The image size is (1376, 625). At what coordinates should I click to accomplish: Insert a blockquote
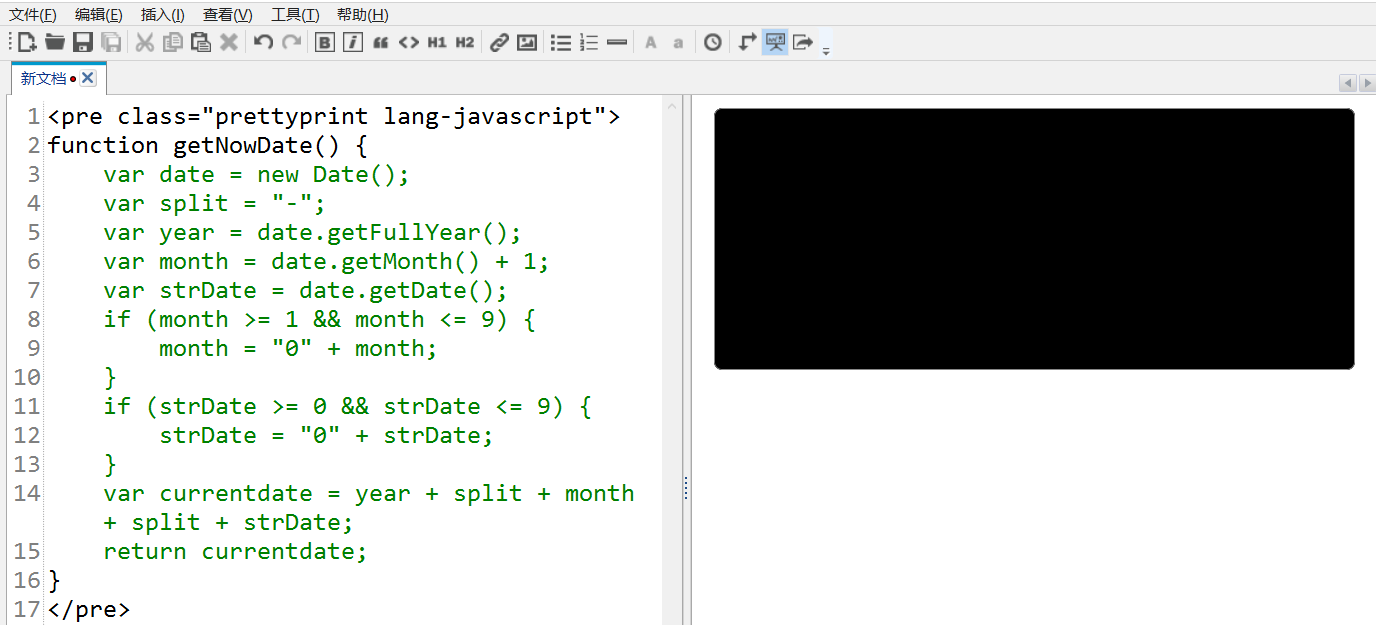coord(380,42)
